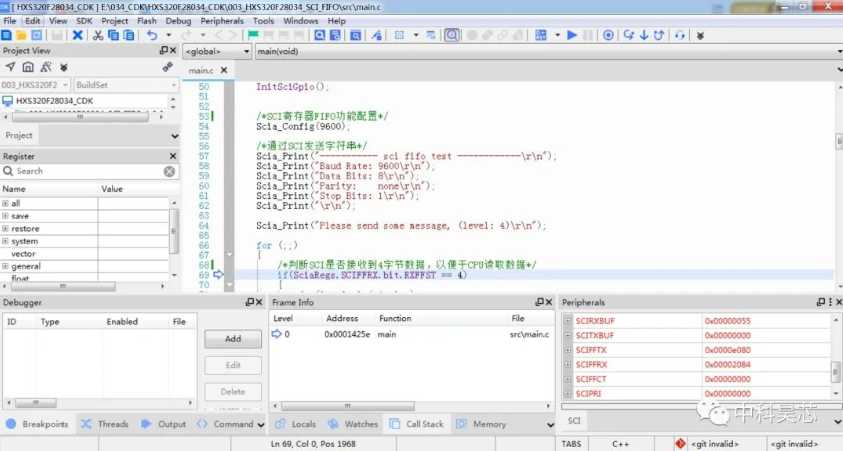Expand the SCIPRI peripheral register

coord(568,393)
